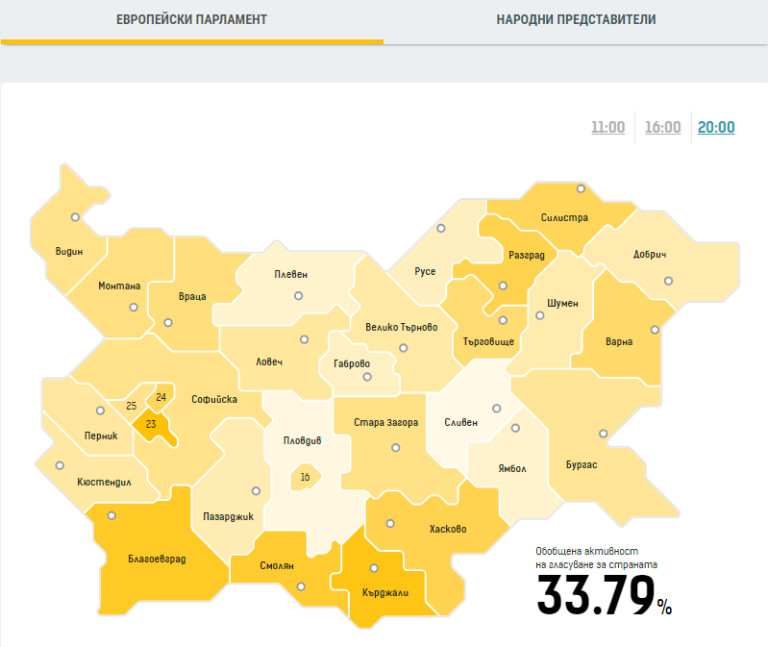
Task: Select the Софийска region label
Action: coord(213,399)
